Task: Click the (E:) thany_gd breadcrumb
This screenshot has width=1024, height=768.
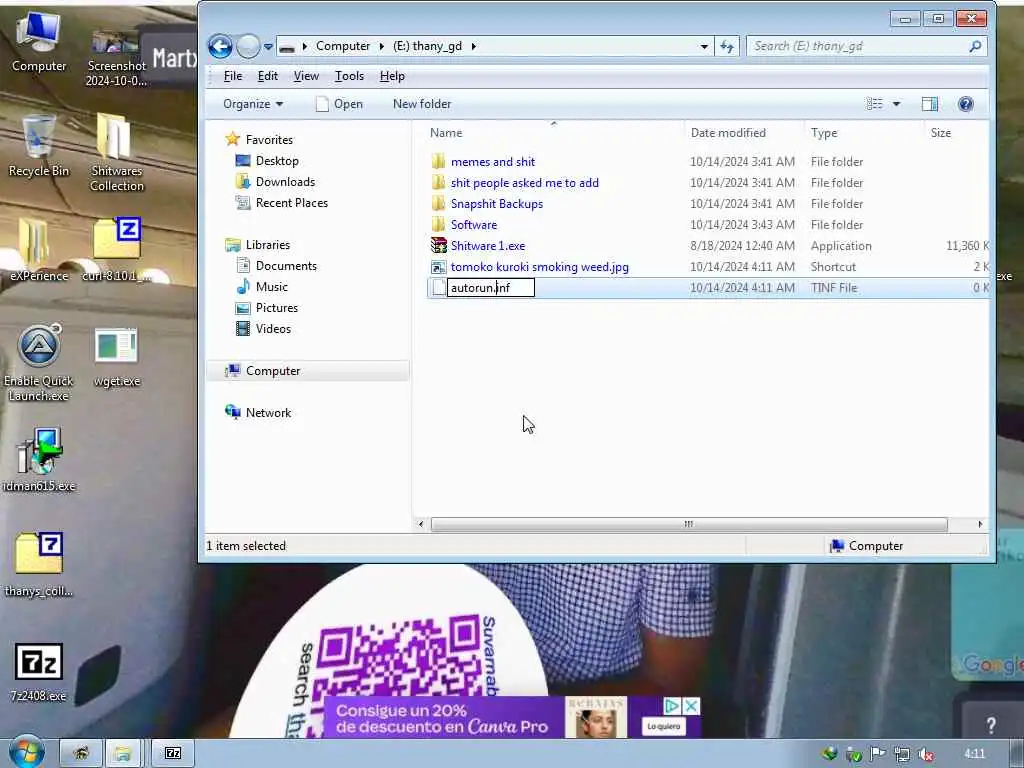Action: (x=427, y=46)
